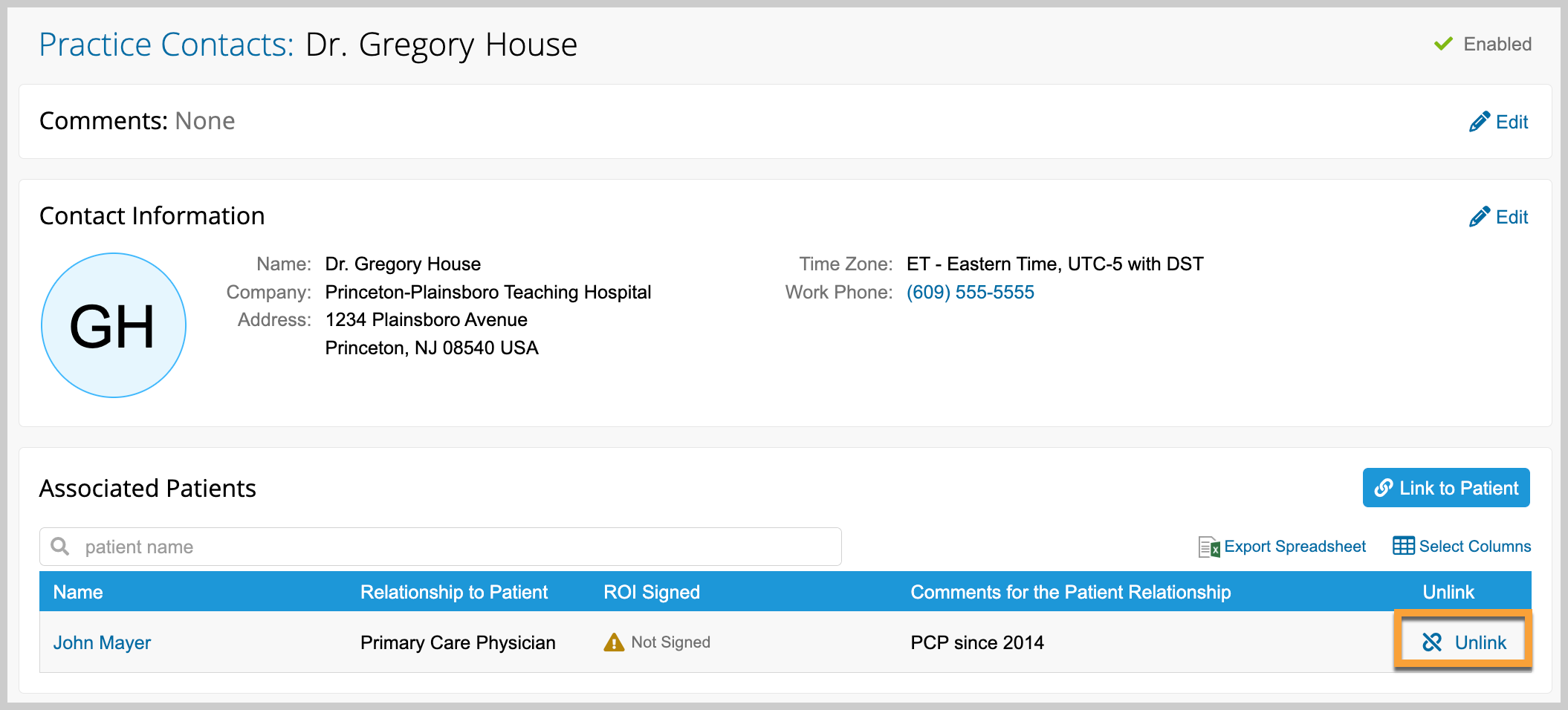Sort by the Name column header
1568x710 pixels.
(78, 592)
